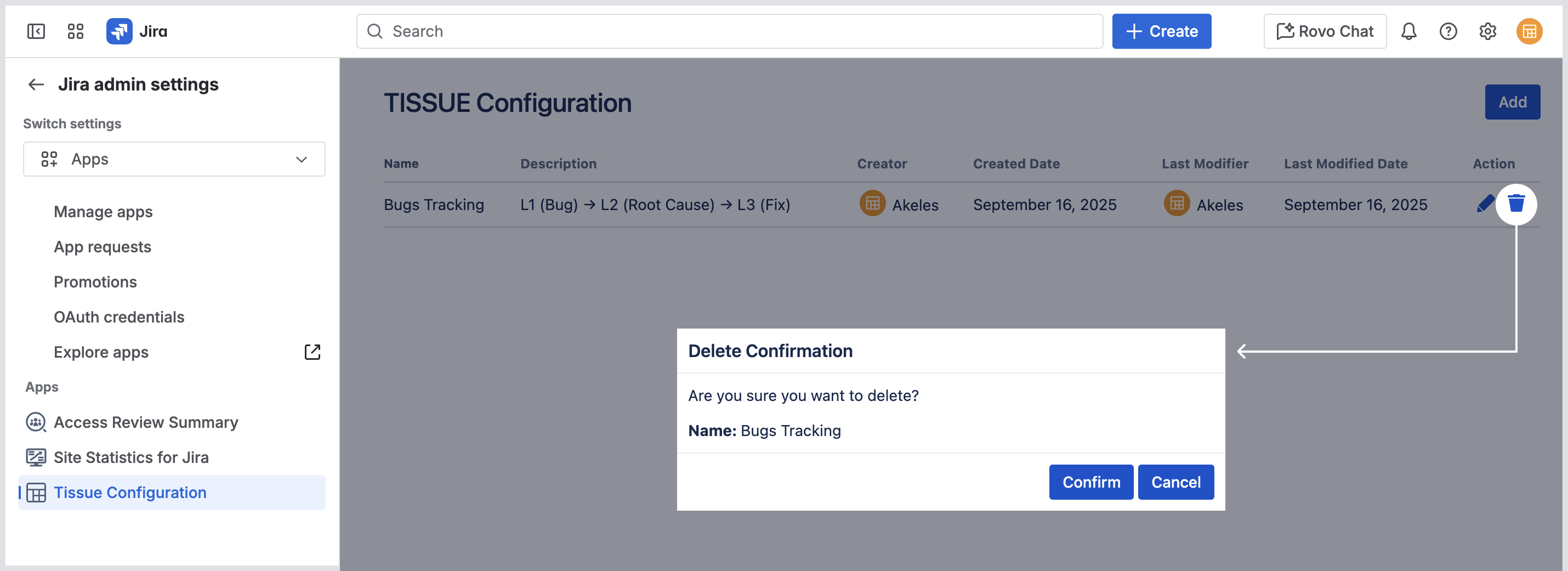
Task: Open Manage apps in the sidebar
Action: (x=103, y=212)
